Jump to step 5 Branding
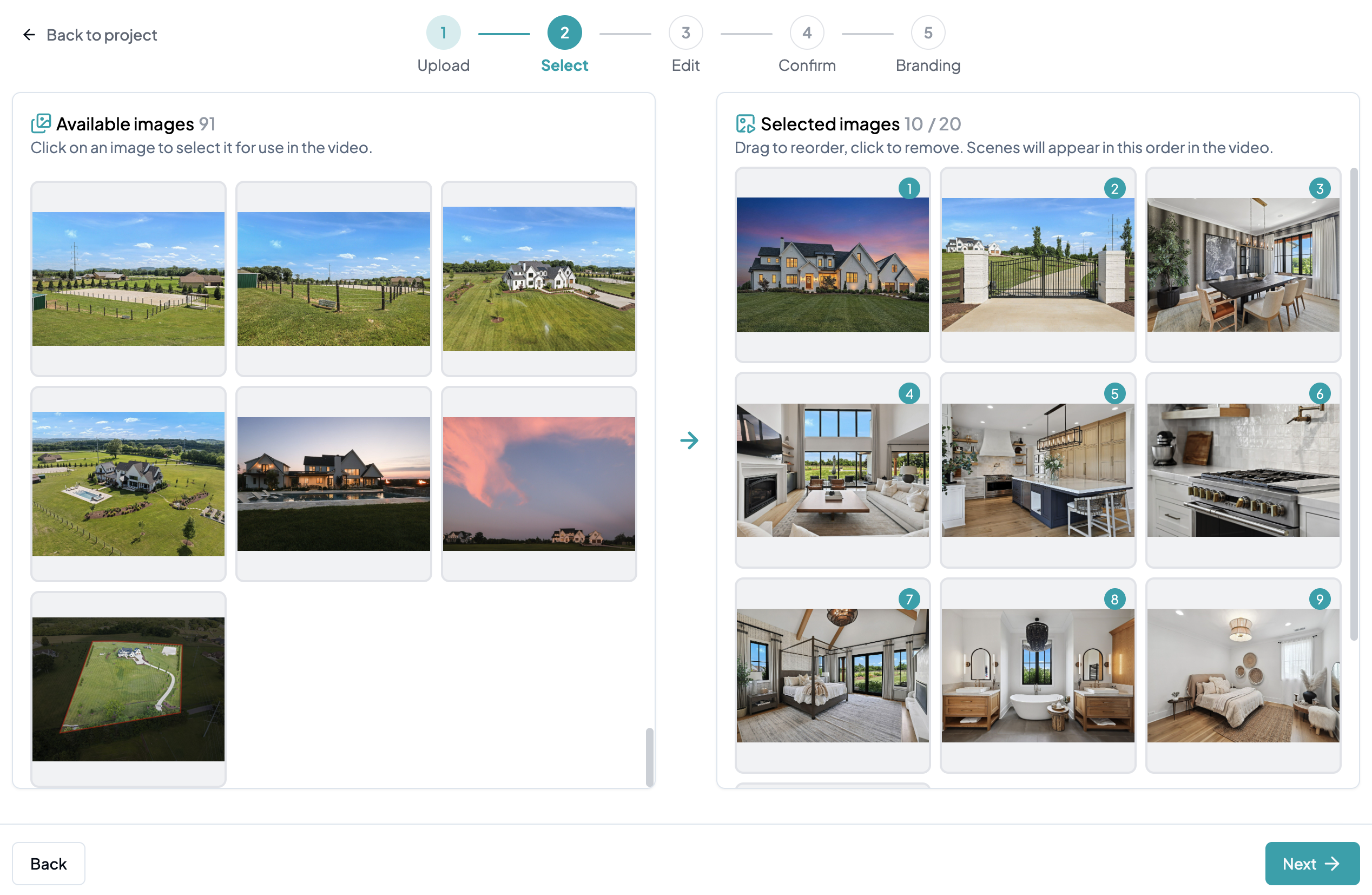 (927, 33)
